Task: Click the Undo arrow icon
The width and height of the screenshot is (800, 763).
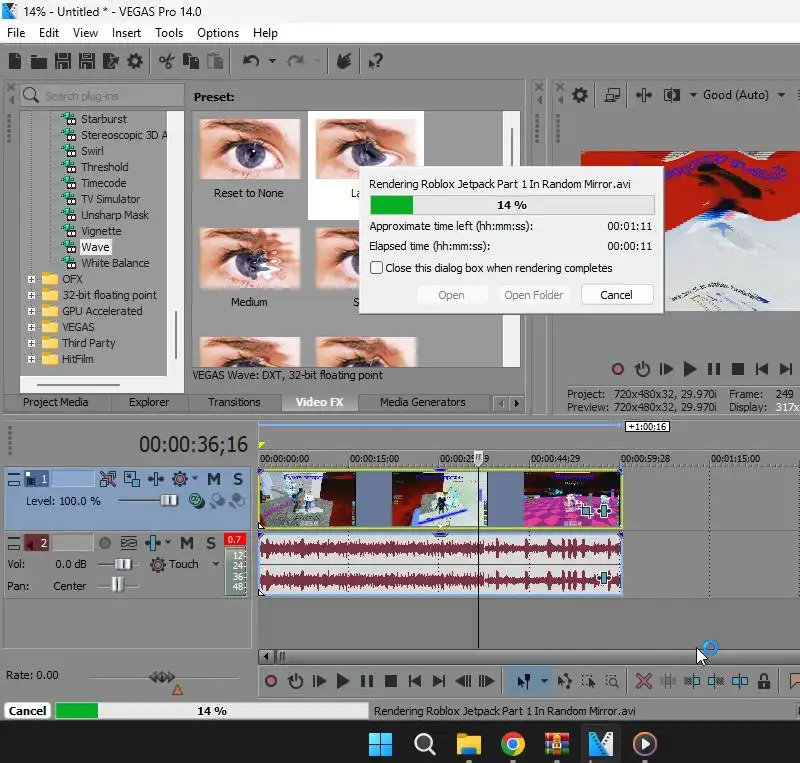Action: pos(251,61)
